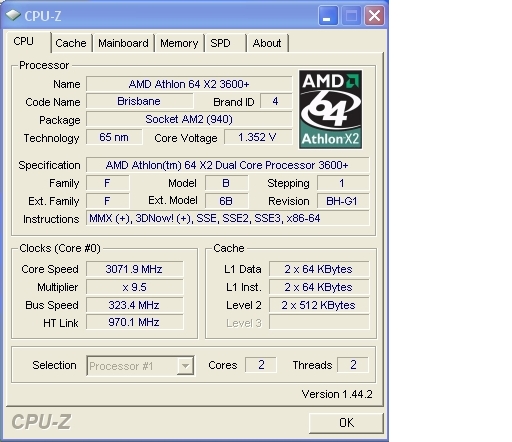Open the Processor #1 selection dropdown
This screenshot has height=442, width=512.
[x=185, y=366]
